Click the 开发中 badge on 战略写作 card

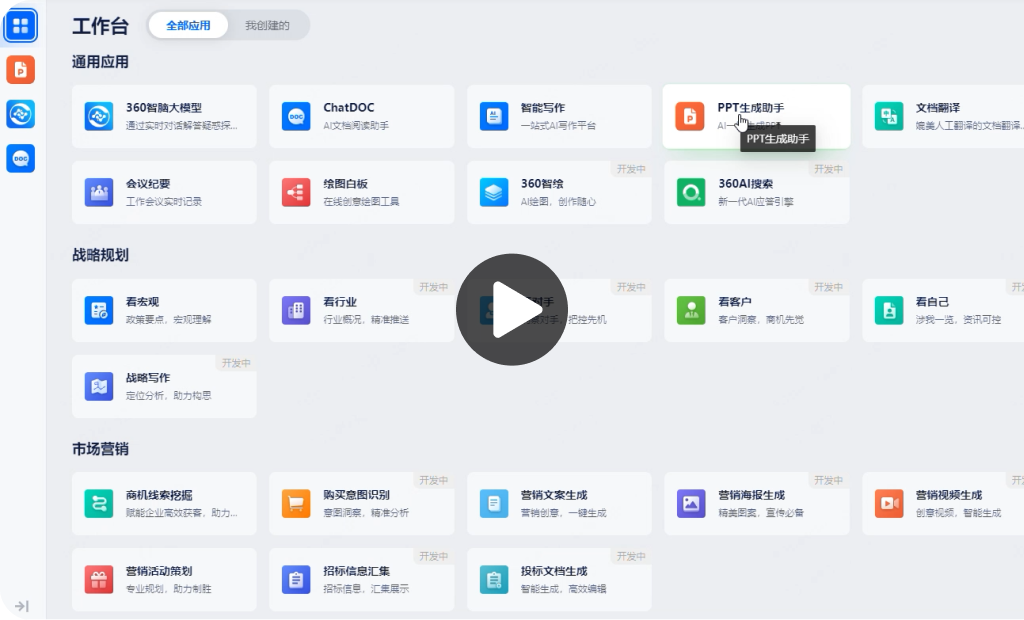pos(236,363)
